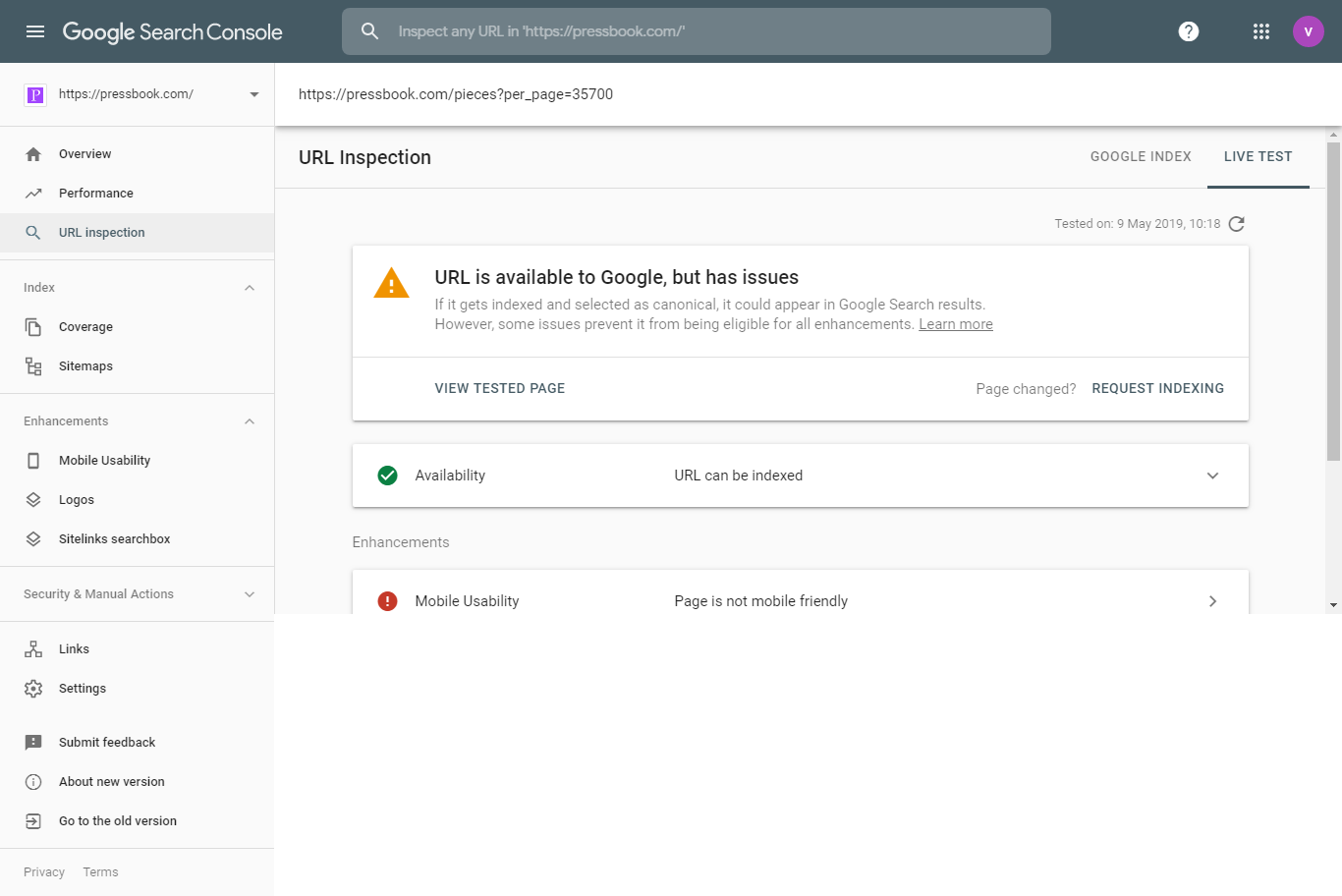Switch to the GOOGLE INDEX tab

(1141, 157)
